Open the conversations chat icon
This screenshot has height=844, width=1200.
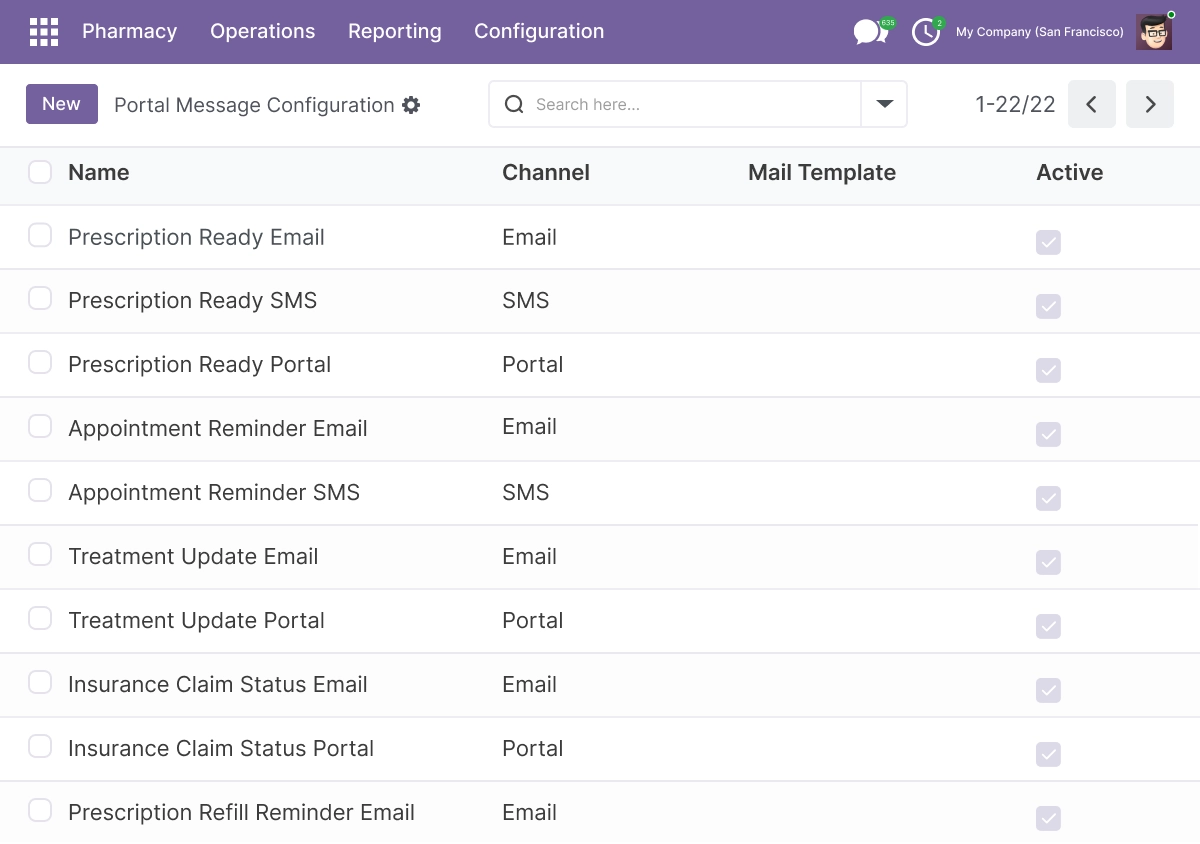871,32
